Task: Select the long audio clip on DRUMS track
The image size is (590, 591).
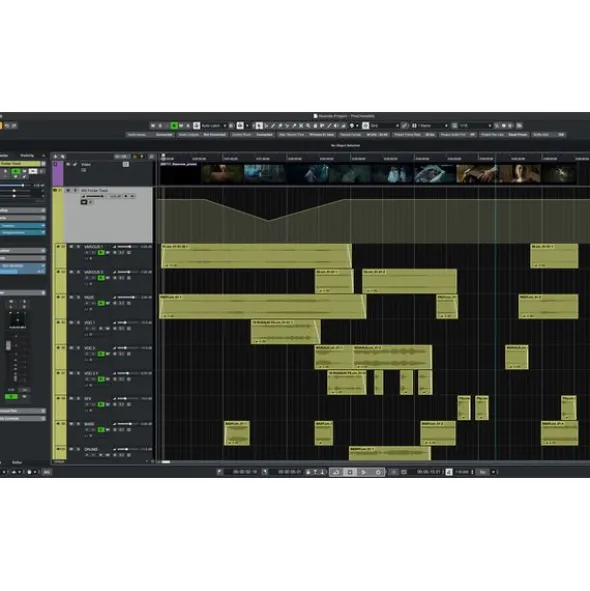Action: pyautogui.click(x=390, y=453)
